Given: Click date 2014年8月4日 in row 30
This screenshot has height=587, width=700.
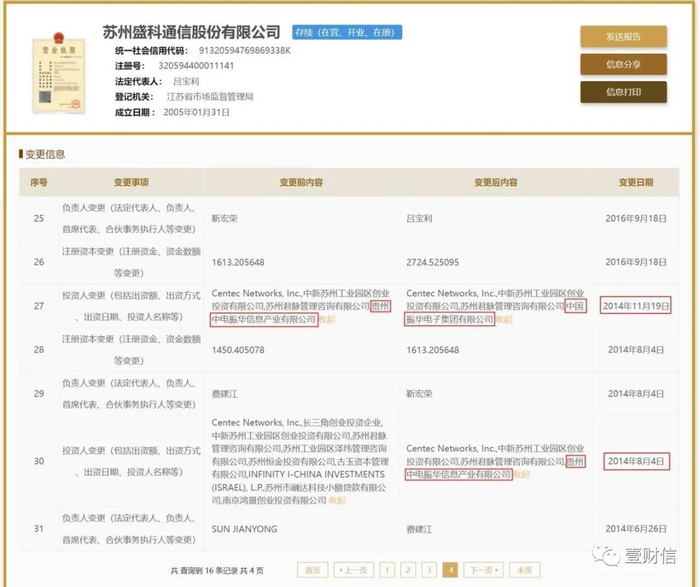Looking at the screenshot, I should (636, 461).
